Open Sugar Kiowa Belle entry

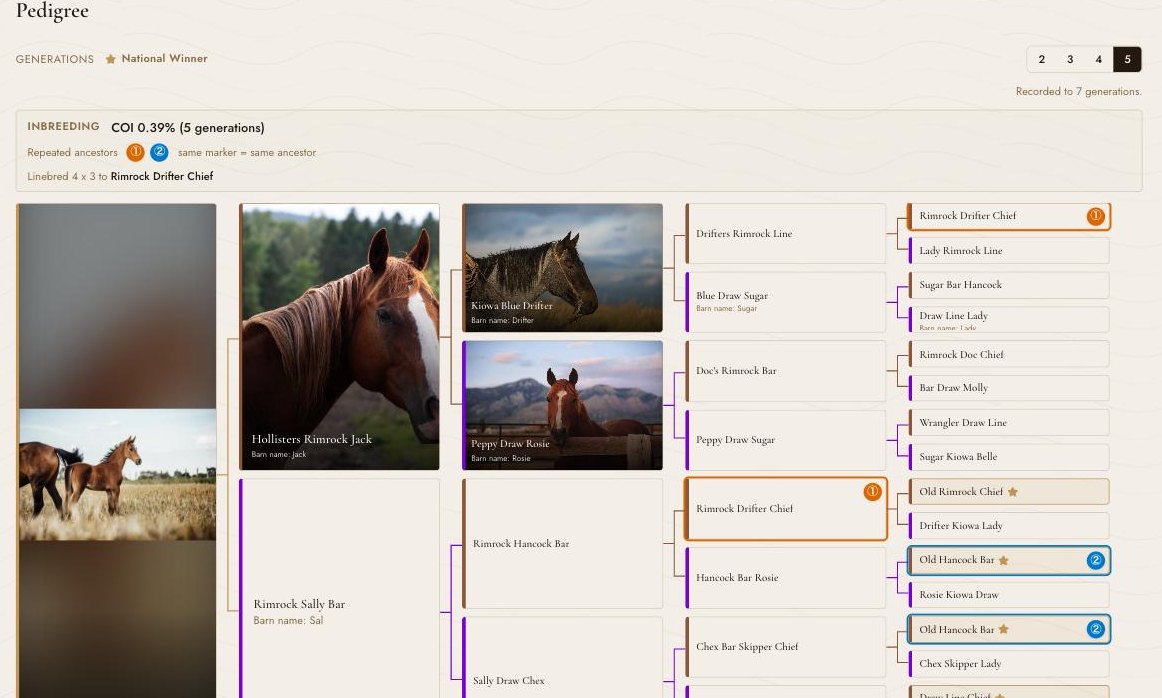[x=1009, y=456]
